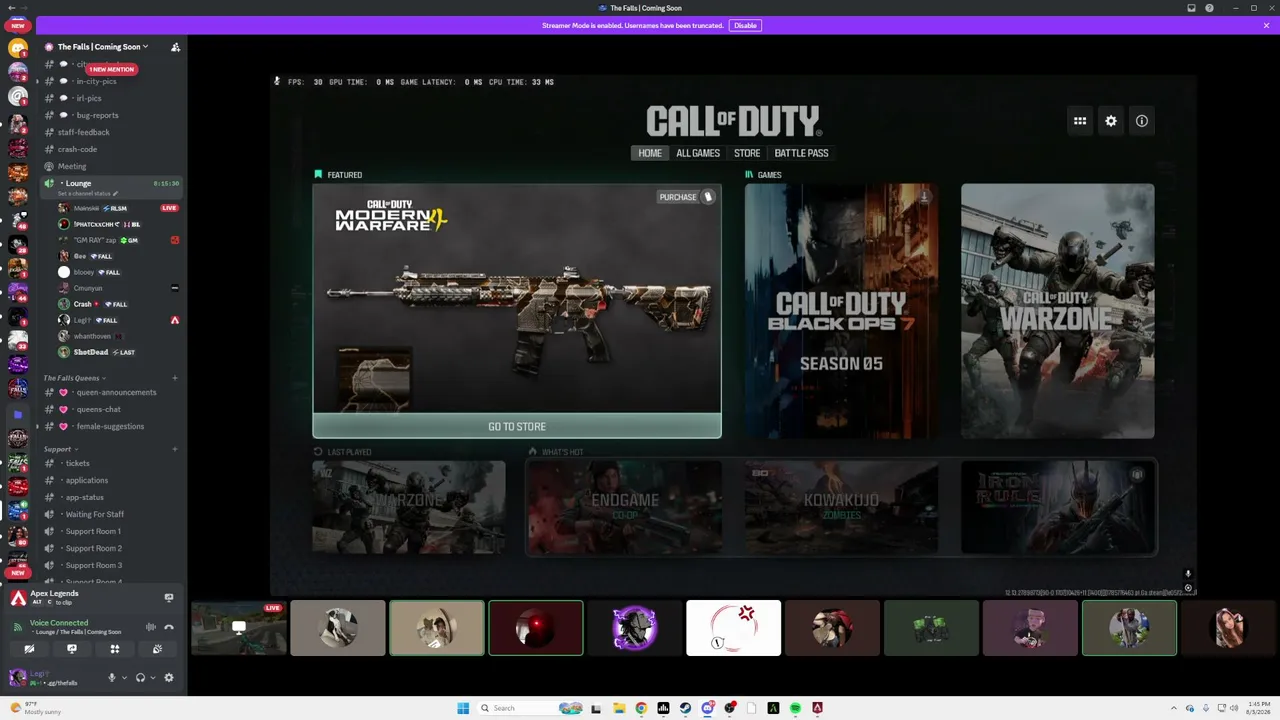Open the female-suggestions channel

click(110, 426)
